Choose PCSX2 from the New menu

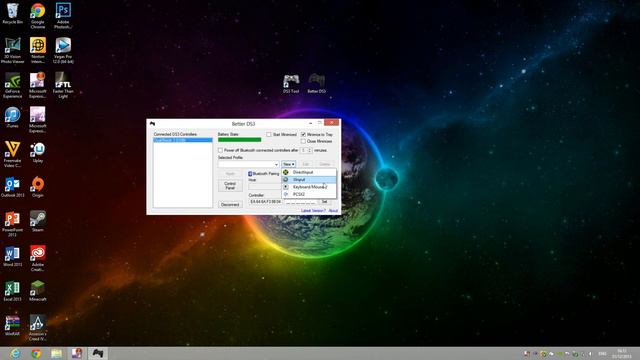pos(309,194)
